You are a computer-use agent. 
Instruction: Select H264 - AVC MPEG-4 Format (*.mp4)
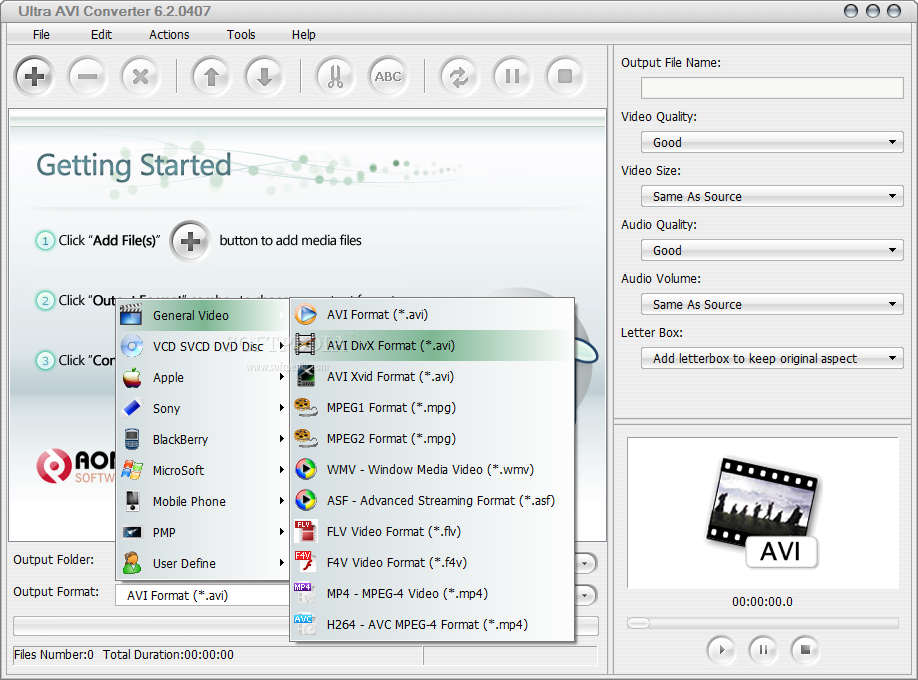point(432,625)
